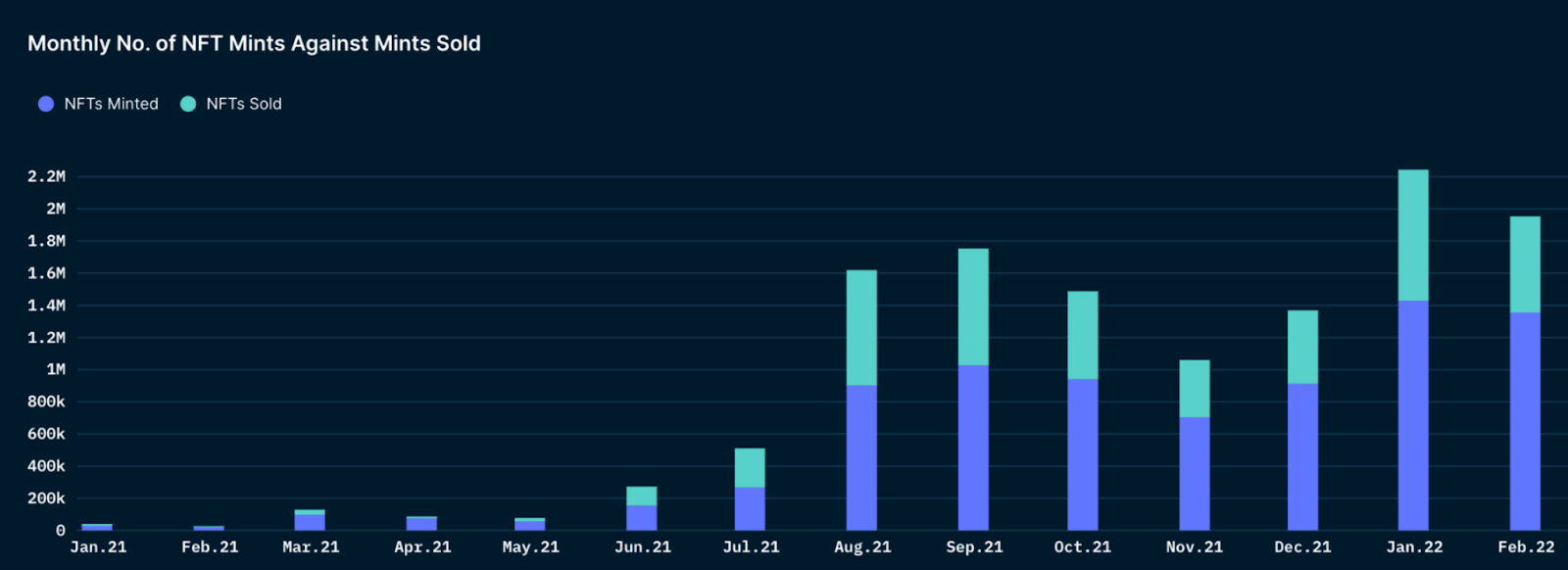Click the 1M y-axis gridline label
1568x570 pixels.
56,369
